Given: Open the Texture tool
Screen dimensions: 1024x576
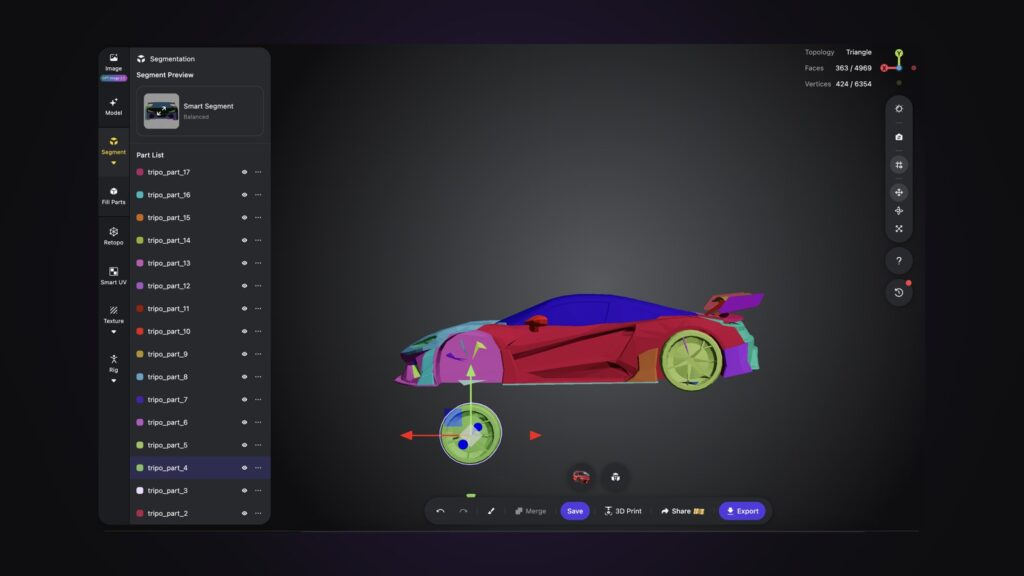Looking at the screenshot, I should tap(114, 315).
